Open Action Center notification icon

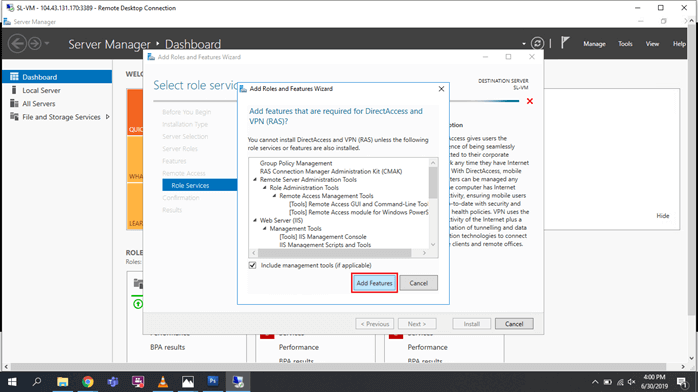point(682,382)
